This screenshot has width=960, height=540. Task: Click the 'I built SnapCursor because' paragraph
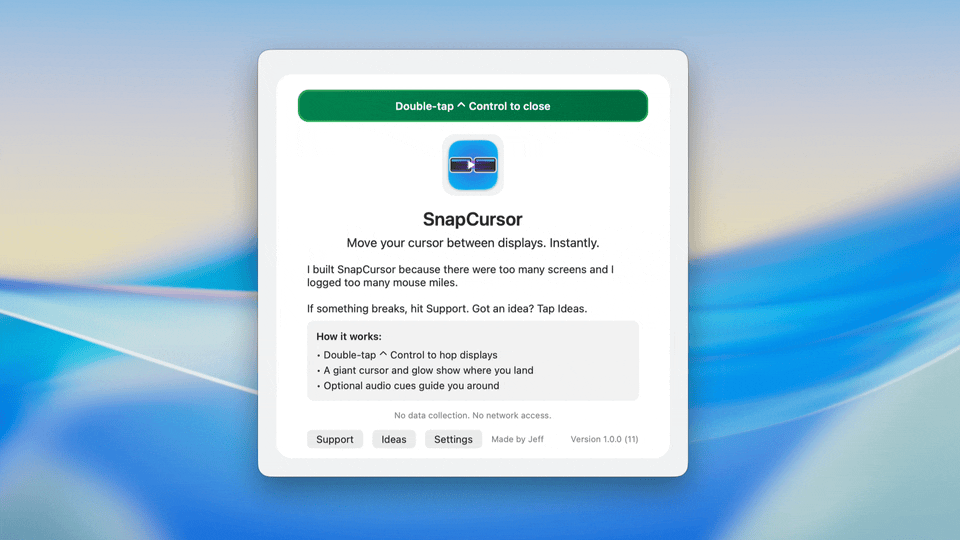click(x=460, y=276)
